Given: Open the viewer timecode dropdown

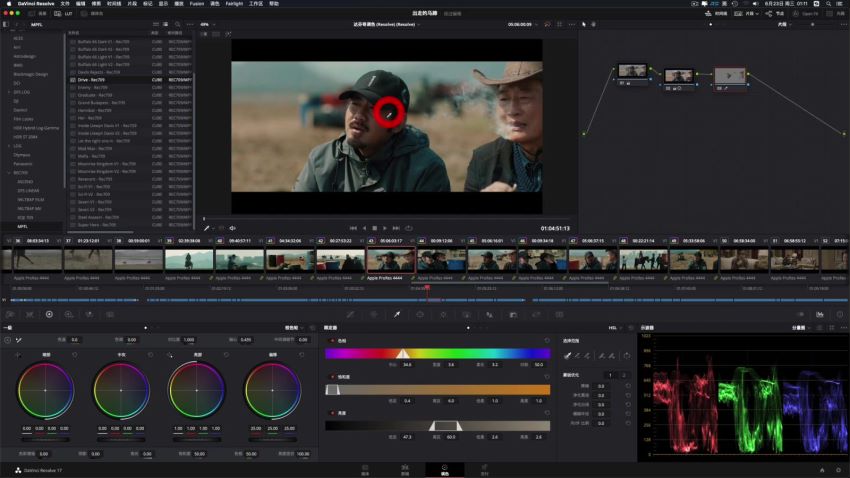Looking at the screenshot, I should tap(523, 24).
